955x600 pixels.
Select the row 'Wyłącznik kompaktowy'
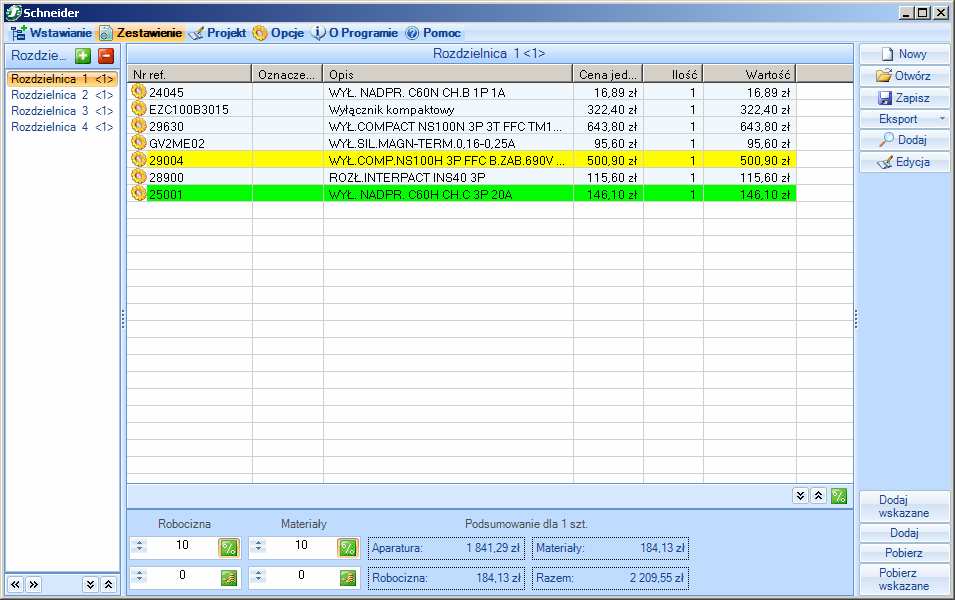[462, 110]
